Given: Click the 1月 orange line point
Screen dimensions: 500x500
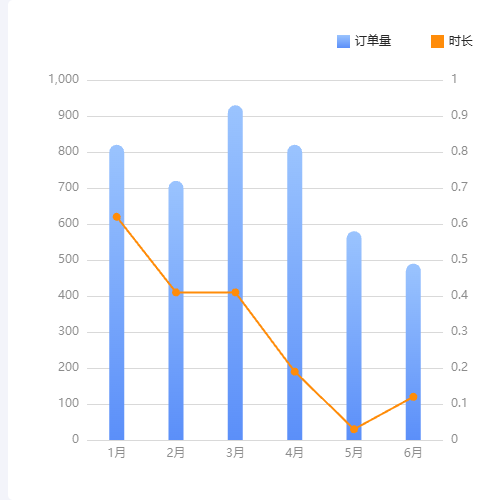Looking at the screenshot, I should (x=117, y=217).
